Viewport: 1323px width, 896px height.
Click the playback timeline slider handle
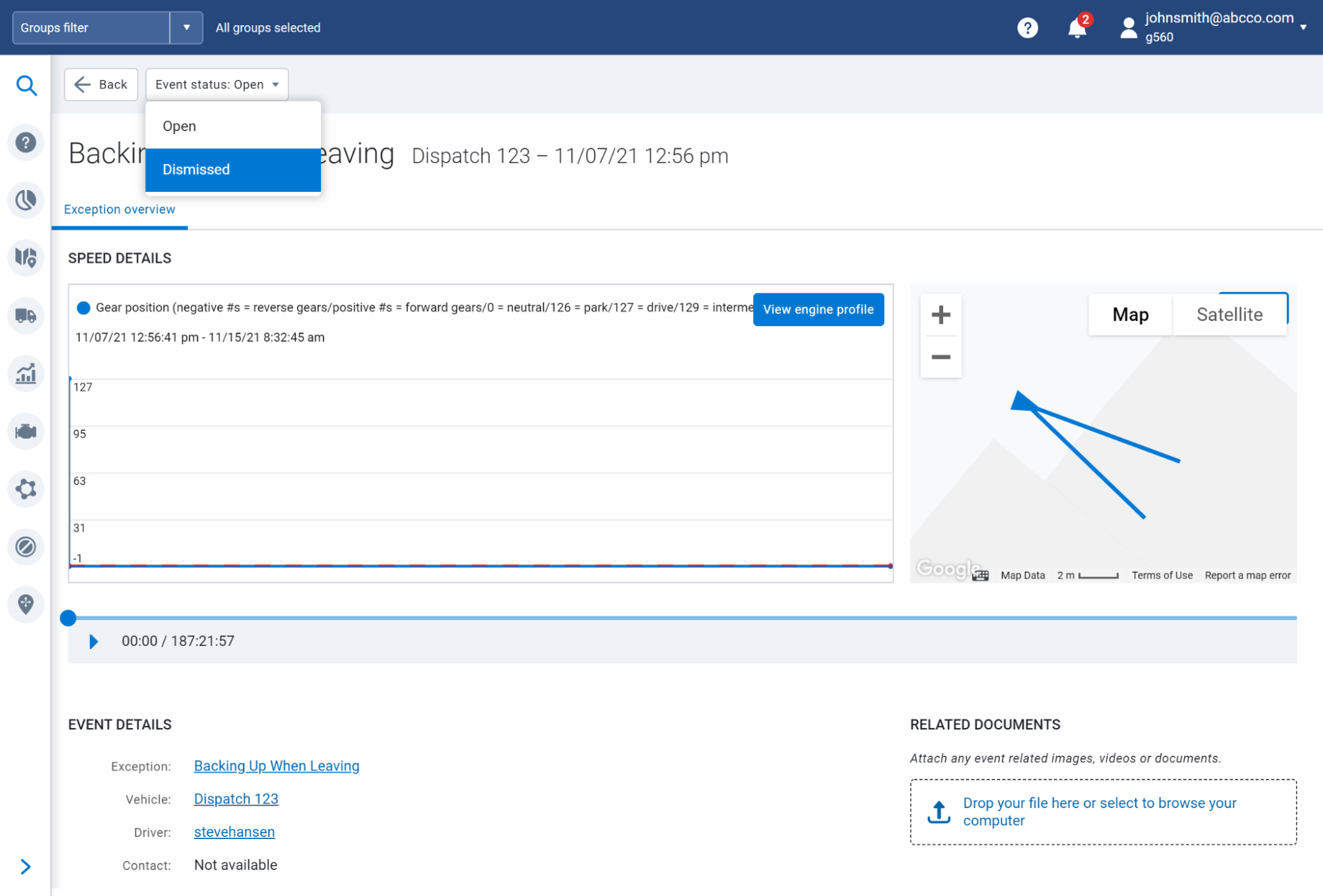[x=68, y=618]
